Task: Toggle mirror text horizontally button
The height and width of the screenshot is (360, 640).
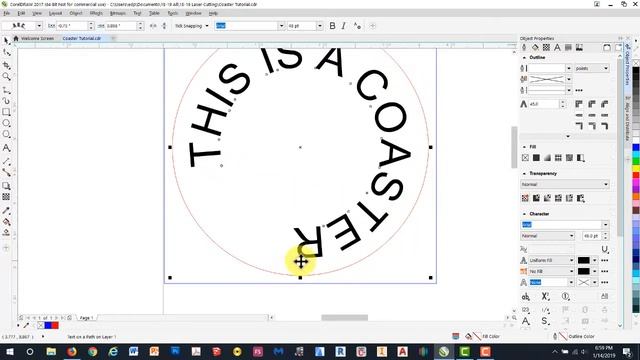Action: click(x=153, y=26)
